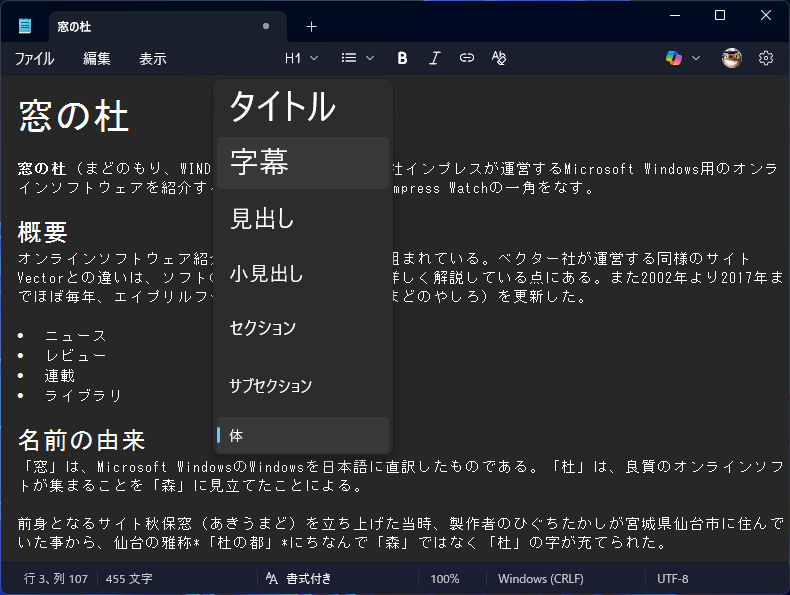Open the 表示 menu
Viewport: 790px width, 595px height.
pyautogui.click(x=153, y=58)
